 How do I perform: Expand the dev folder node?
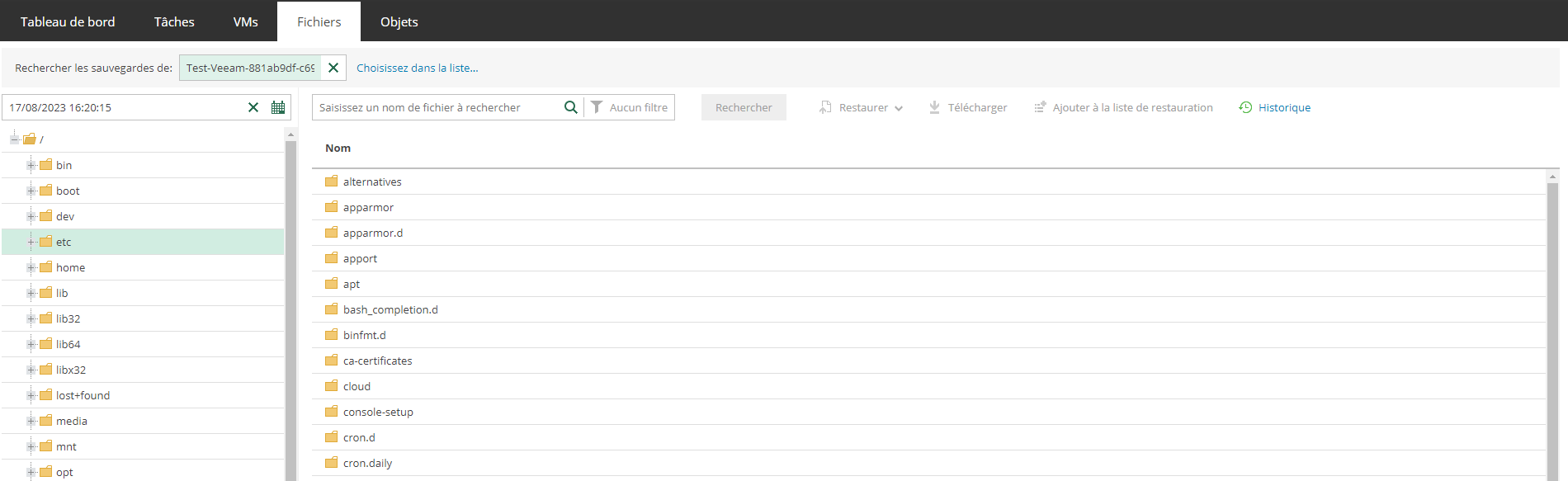pos(31,216)
